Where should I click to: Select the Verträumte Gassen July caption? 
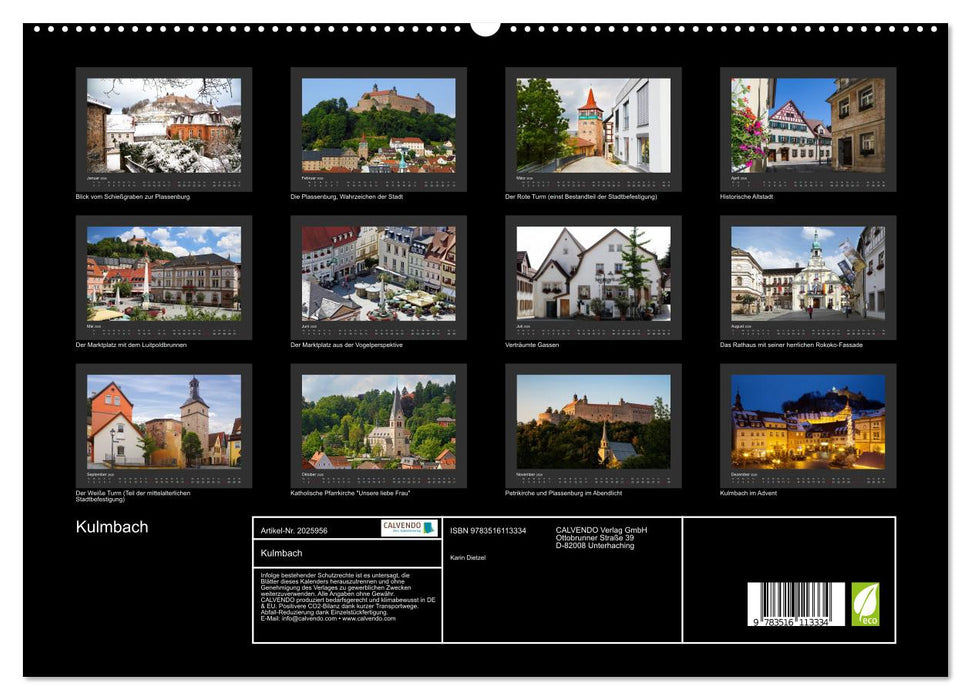pyautogui.click(x=531, y=343)
